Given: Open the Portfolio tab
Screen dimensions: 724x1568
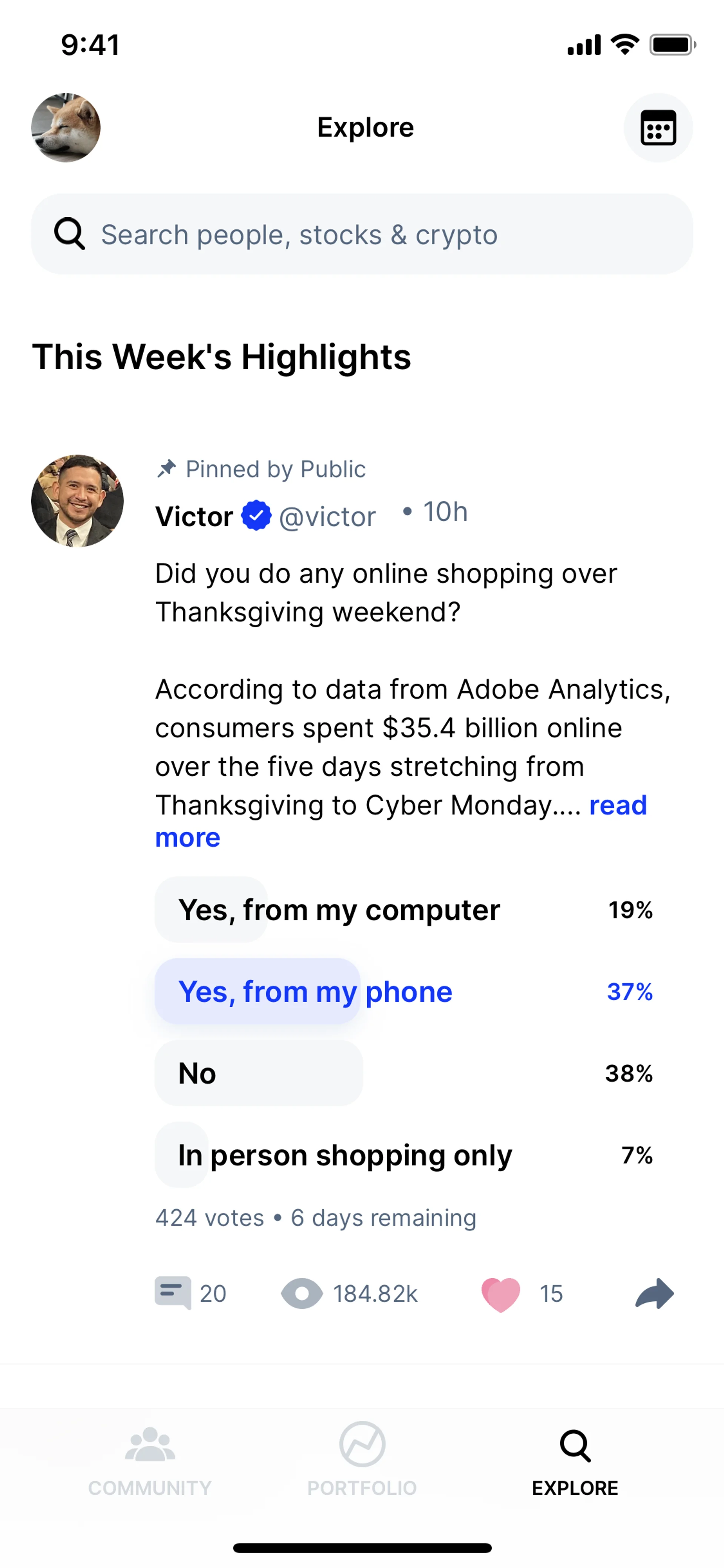Looking at the screenshot, I should point(362,1459).
